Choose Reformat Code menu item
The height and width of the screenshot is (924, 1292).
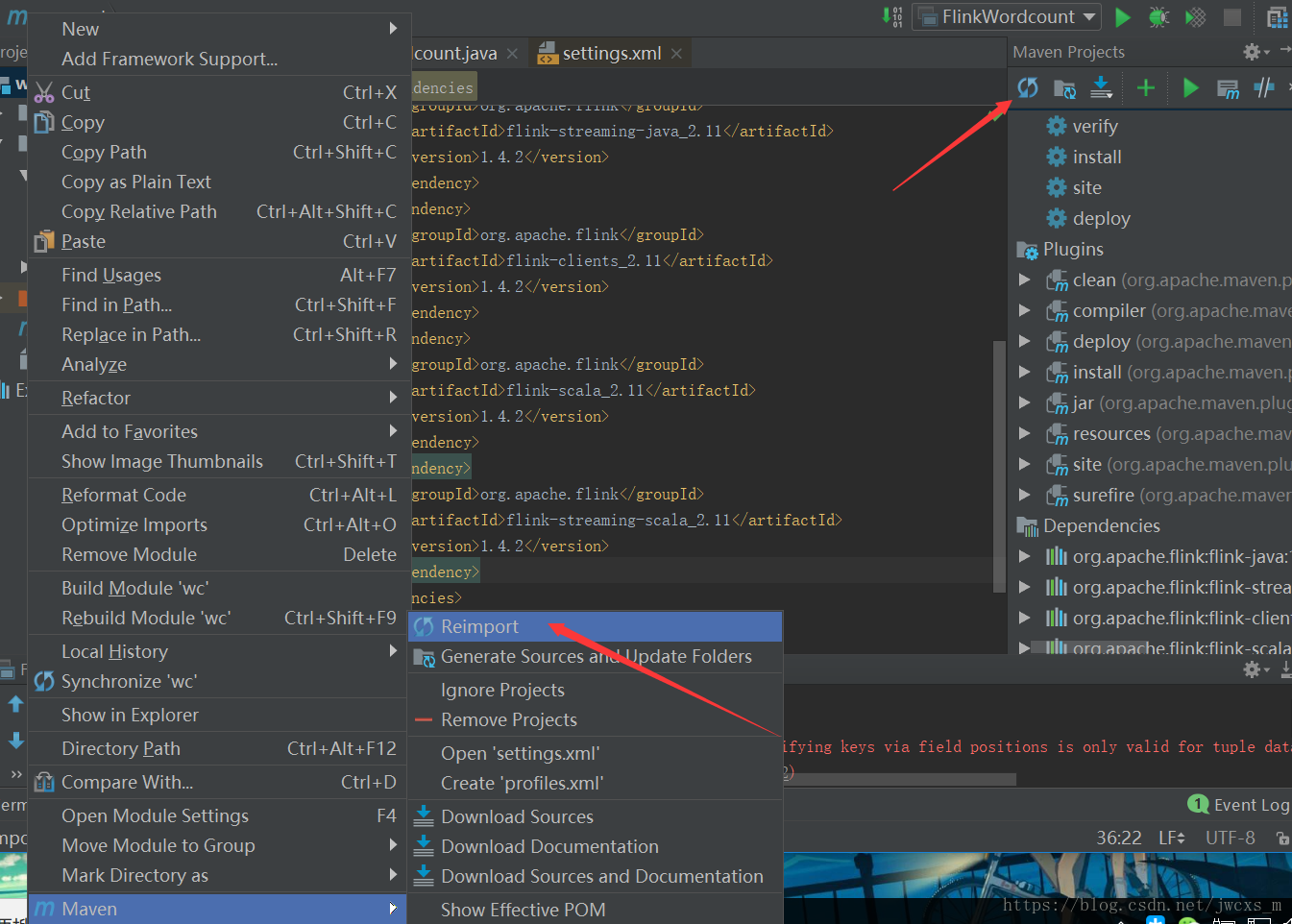pyautogui.click(x=217, y=495)
